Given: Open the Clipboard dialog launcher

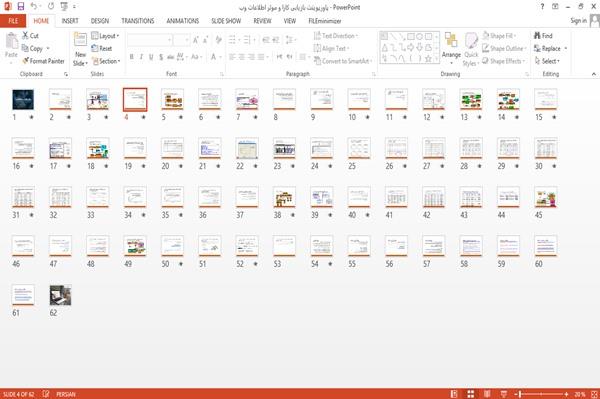Looking at the screenshot, I should 66,74.
